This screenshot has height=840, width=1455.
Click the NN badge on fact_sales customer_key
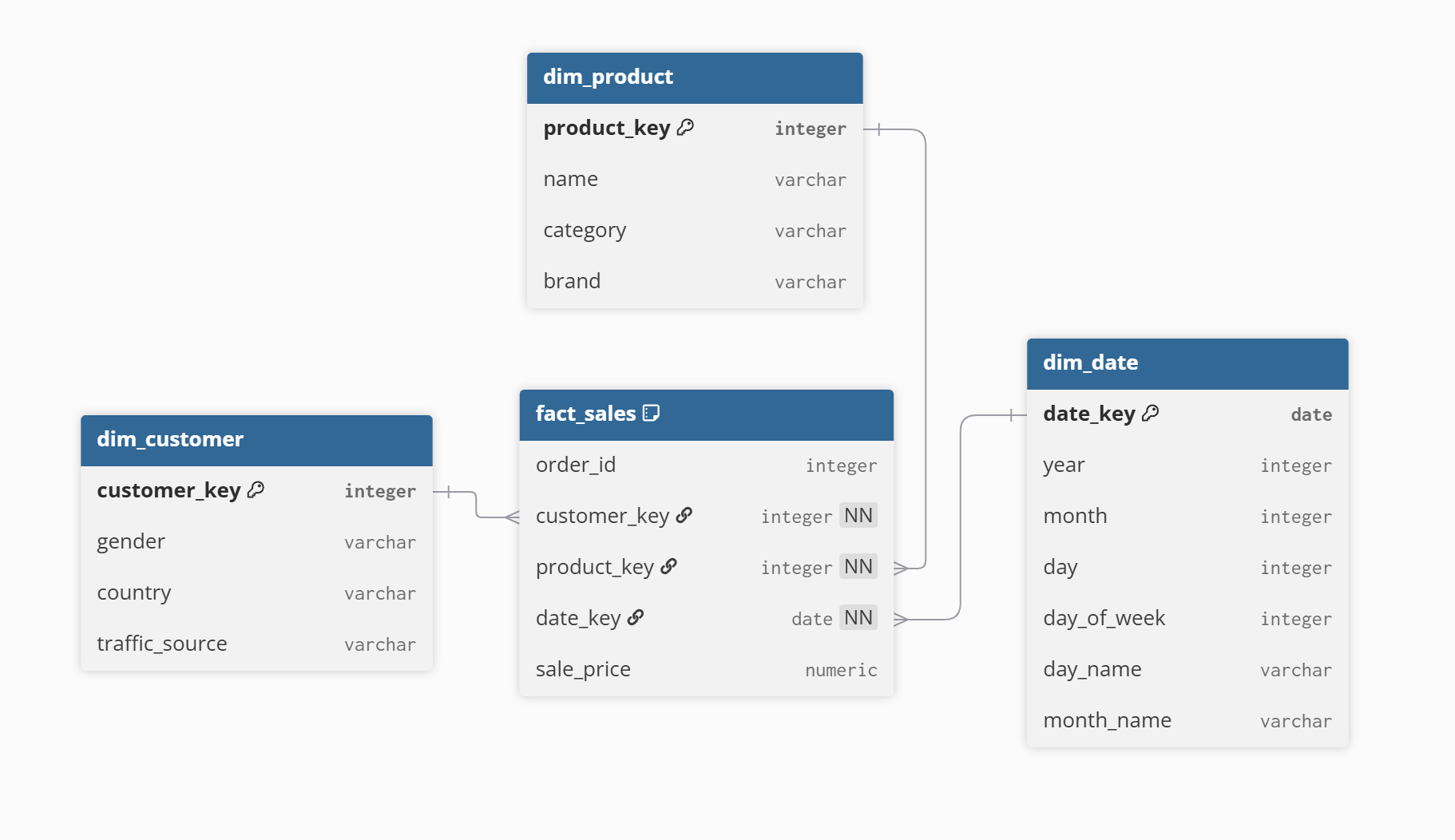(x=858, y=515)
